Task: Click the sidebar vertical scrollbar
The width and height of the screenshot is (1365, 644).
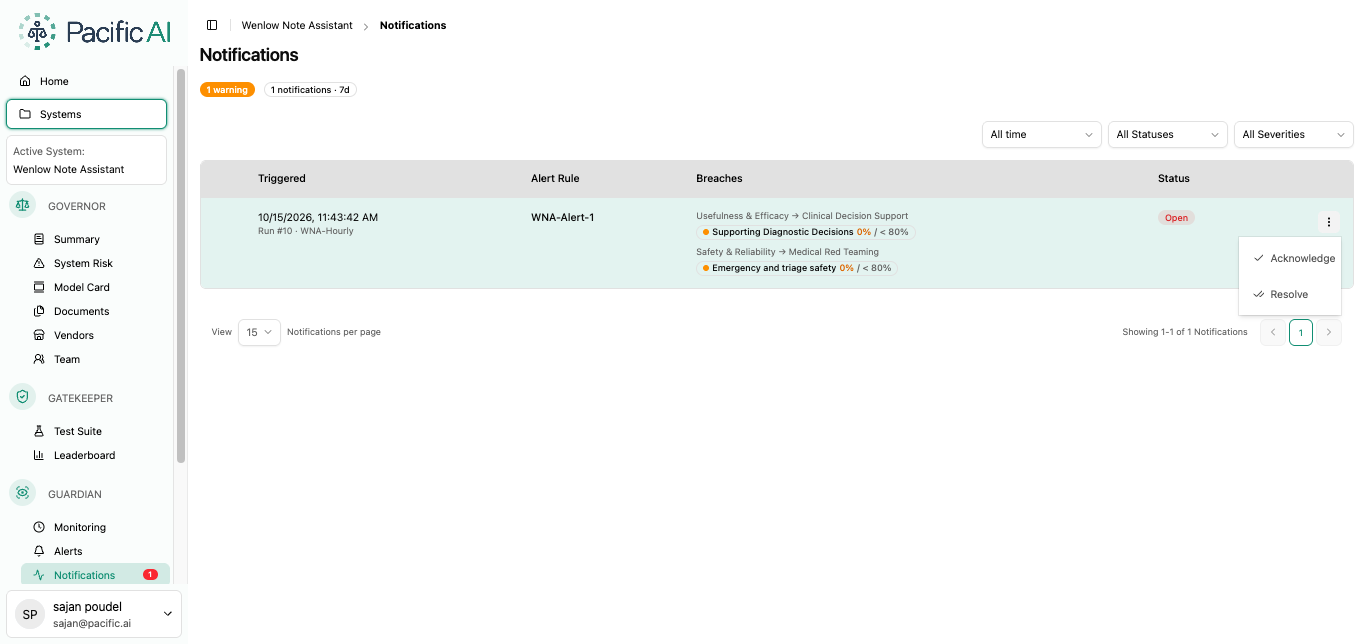Action: 181,265
